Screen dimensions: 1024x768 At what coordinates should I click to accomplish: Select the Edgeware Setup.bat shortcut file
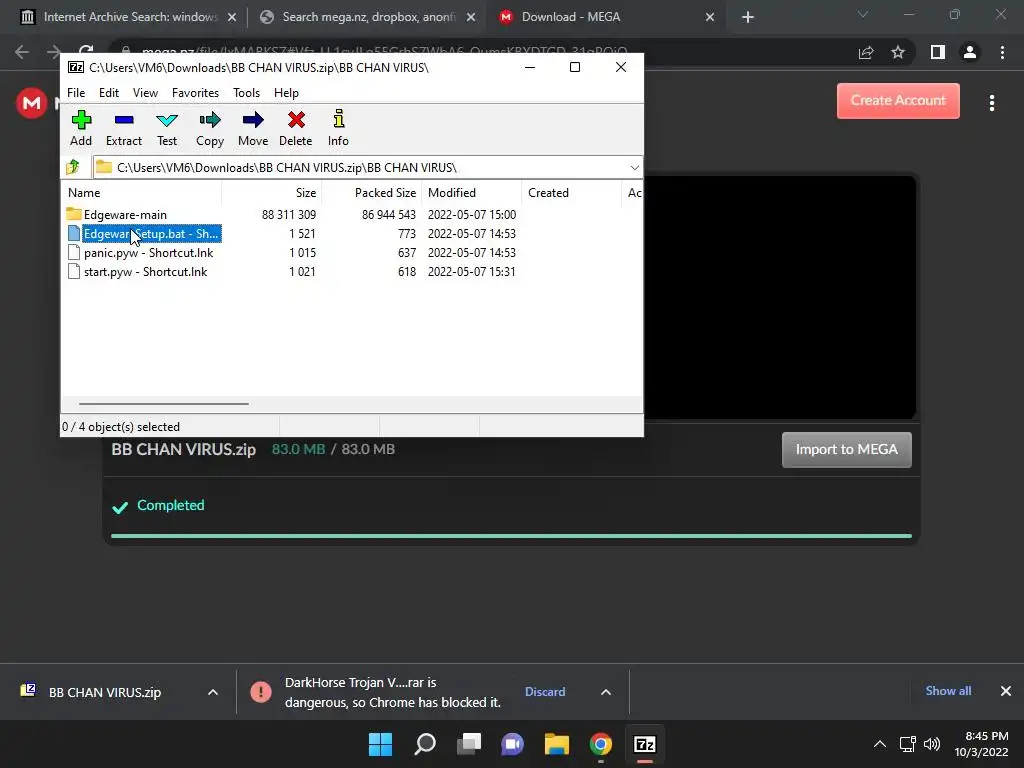151,234
